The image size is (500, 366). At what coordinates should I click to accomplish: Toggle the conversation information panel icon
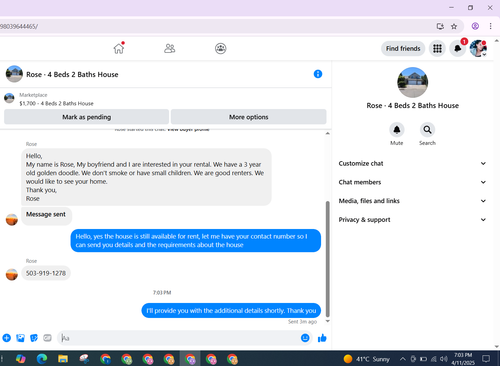pos(318,74)
